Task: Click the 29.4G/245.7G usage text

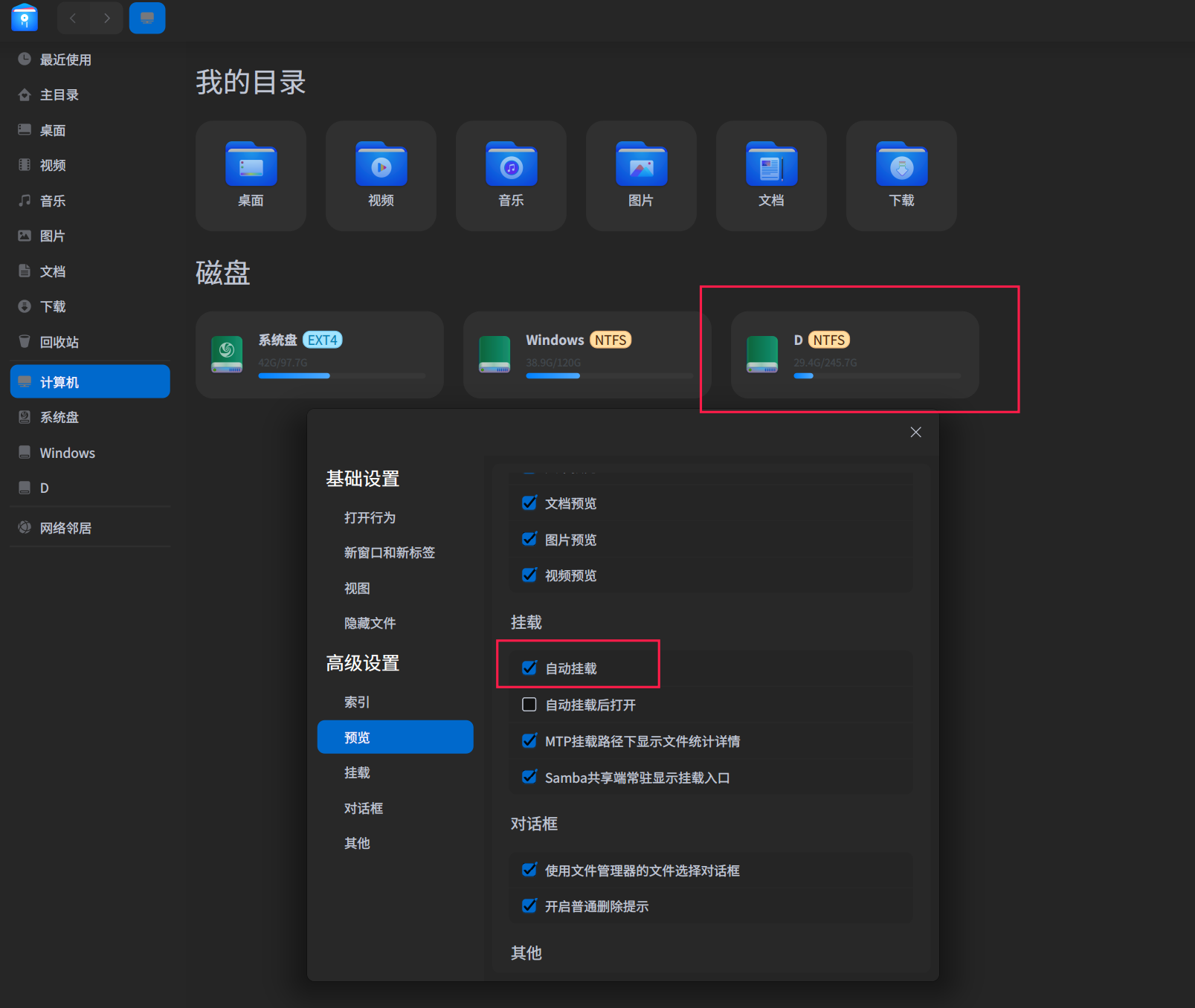Action: pos(825,363)
